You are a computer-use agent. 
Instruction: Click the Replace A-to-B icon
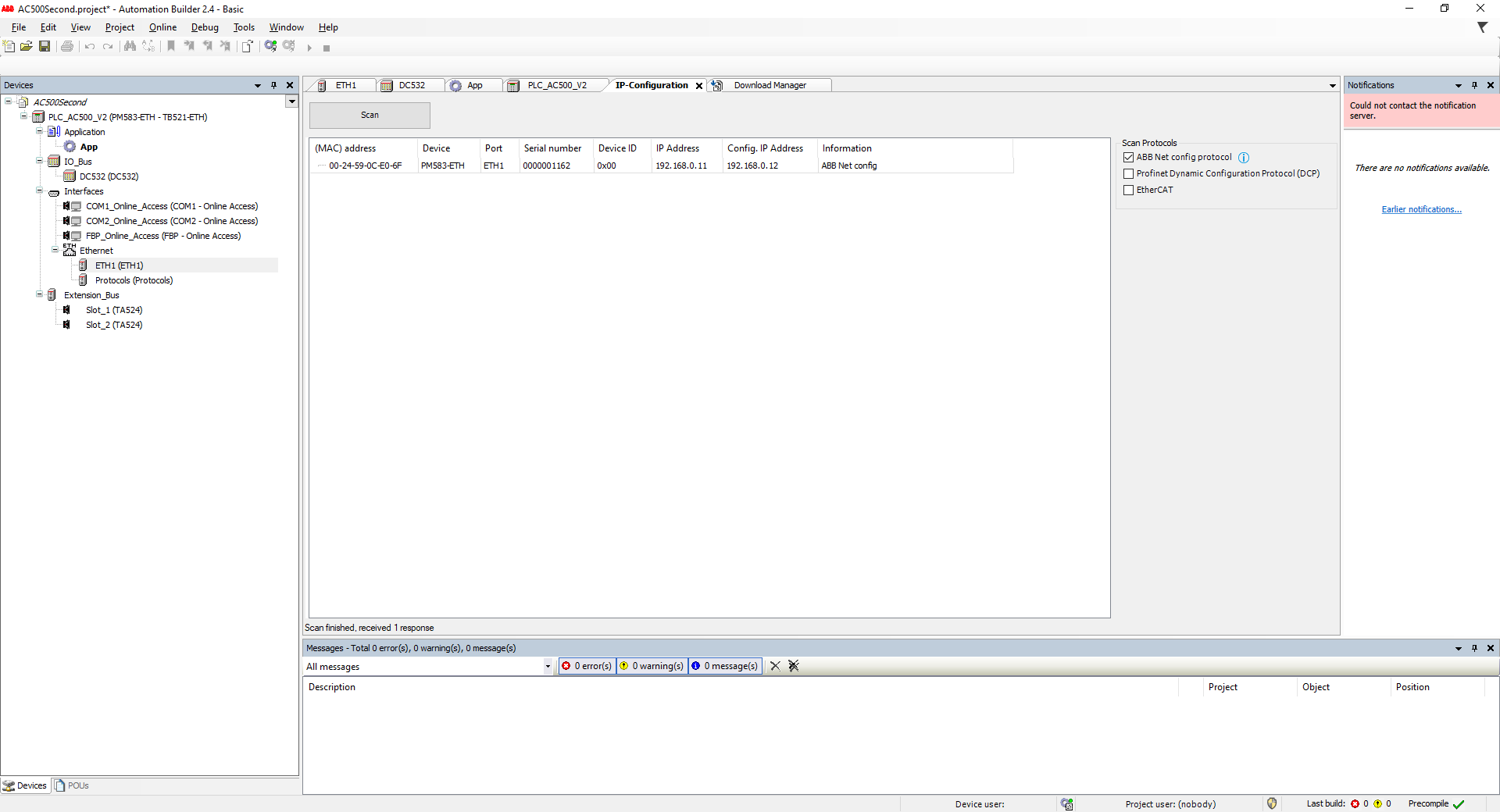click(x=148, y=47)
